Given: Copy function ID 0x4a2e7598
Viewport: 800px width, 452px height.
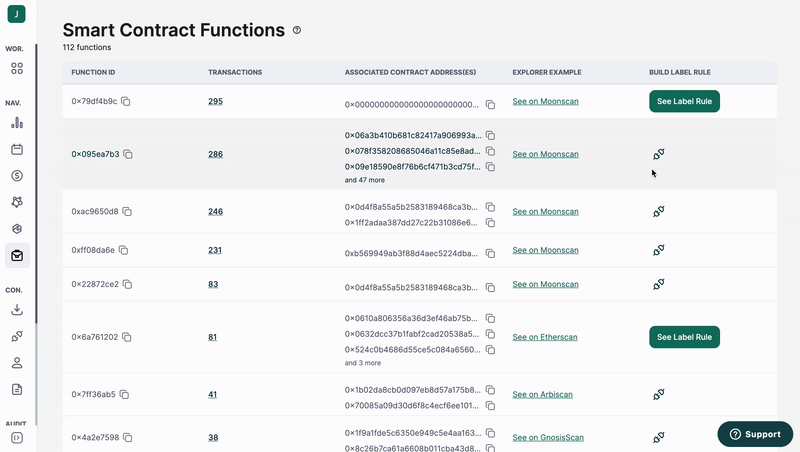Looking at the screenshot, I should tap(128, 438).
